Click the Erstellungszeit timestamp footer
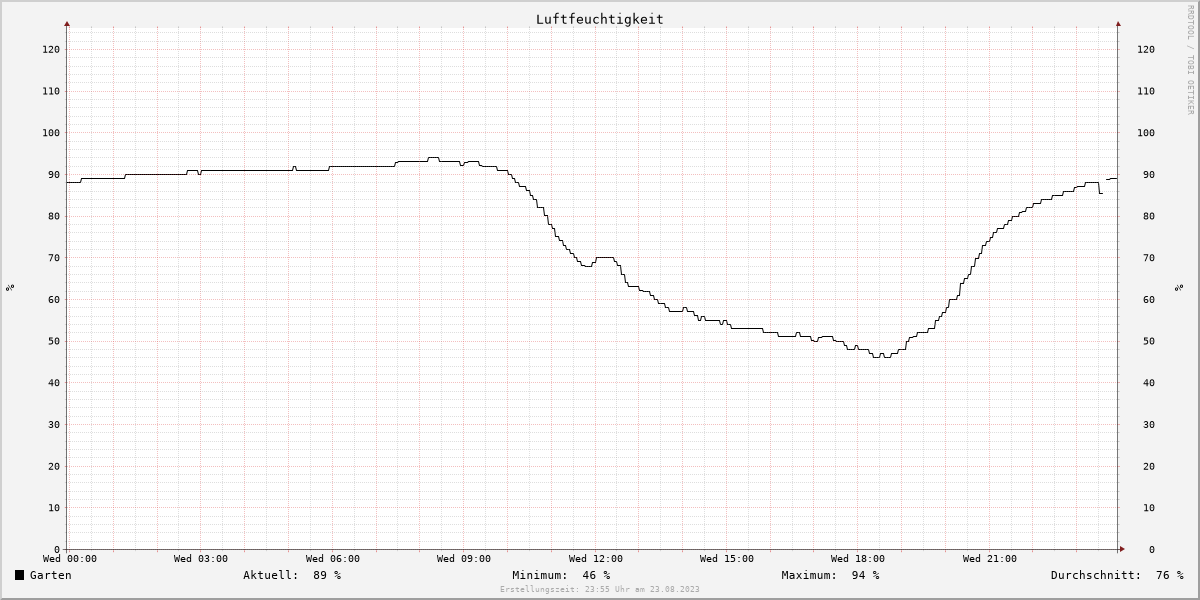 pos(600,590)
